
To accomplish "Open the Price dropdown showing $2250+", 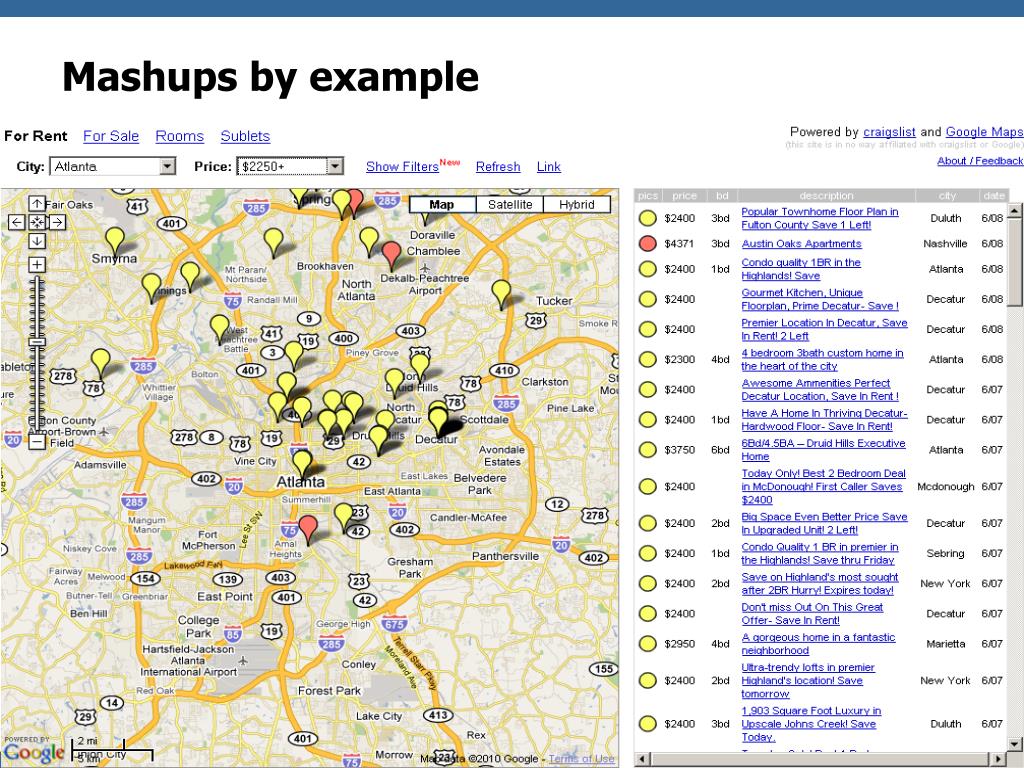I will (x=290, y=167).
